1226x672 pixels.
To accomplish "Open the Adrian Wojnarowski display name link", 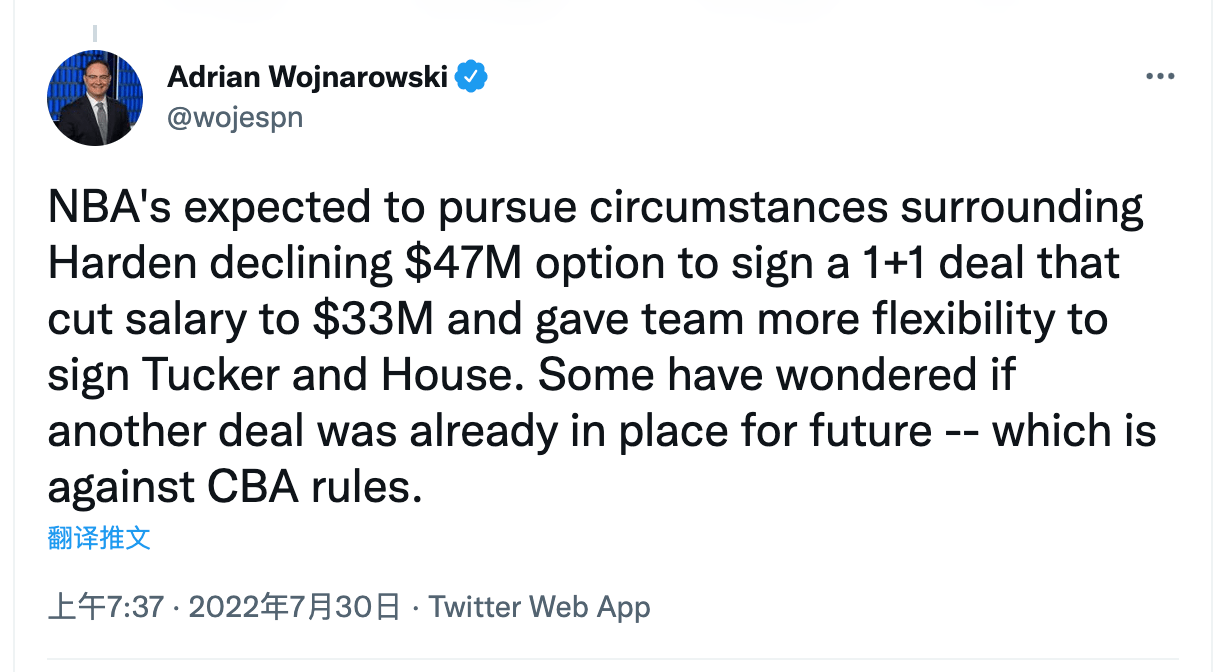I will (x=308, y=76).
